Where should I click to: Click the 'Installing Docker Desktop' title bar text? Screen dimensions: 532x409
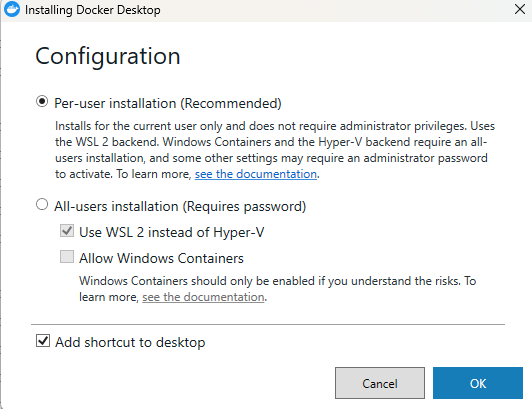[x=93, y=10]
